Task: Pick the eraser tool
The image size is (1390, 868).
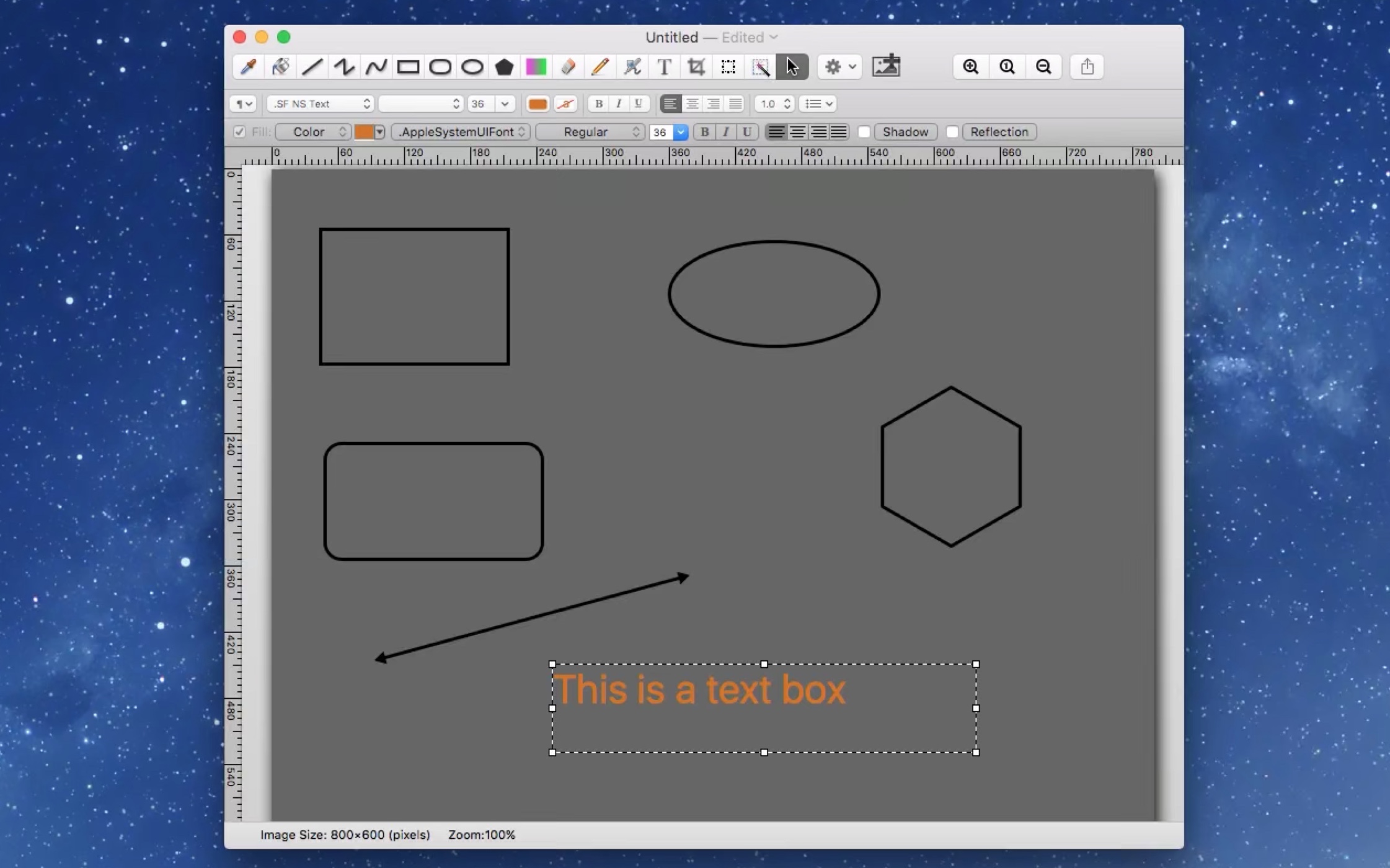Action: tap(568, 66)
